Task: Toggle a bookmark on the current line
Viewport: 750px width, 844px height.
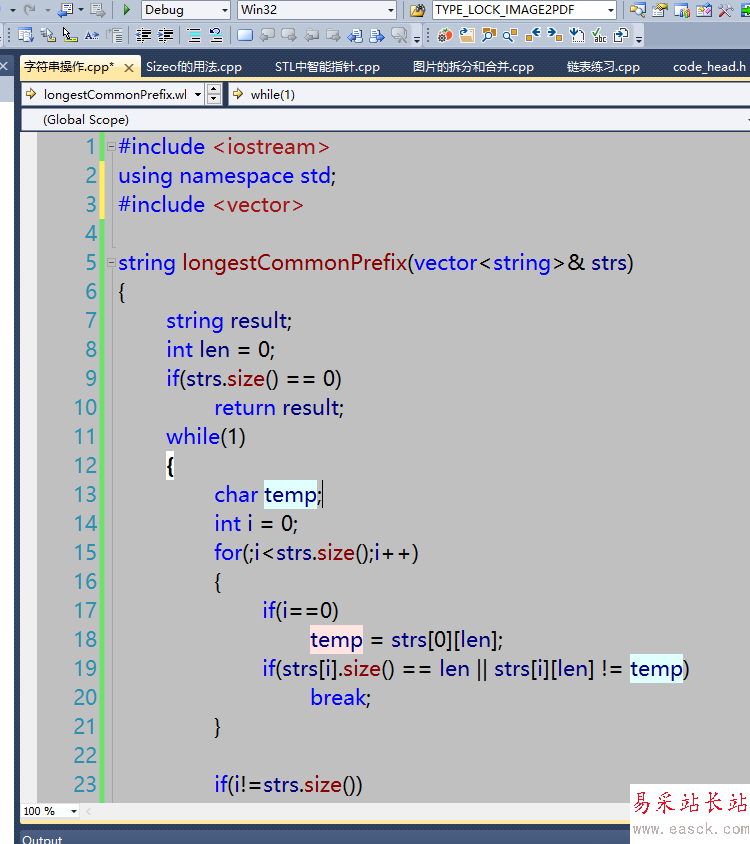Action: (245, 35)
